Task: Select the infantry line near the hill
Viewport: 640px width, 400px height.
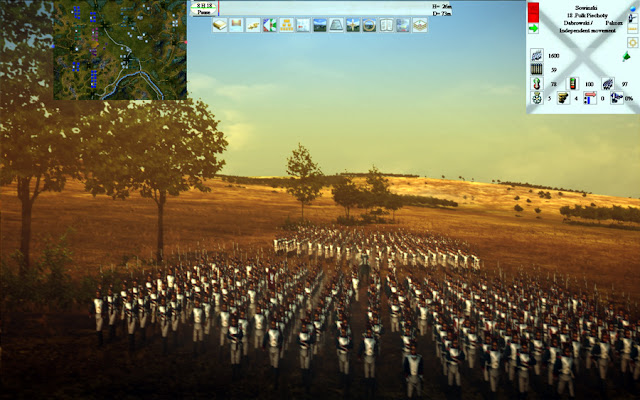Action: point(376,247)
